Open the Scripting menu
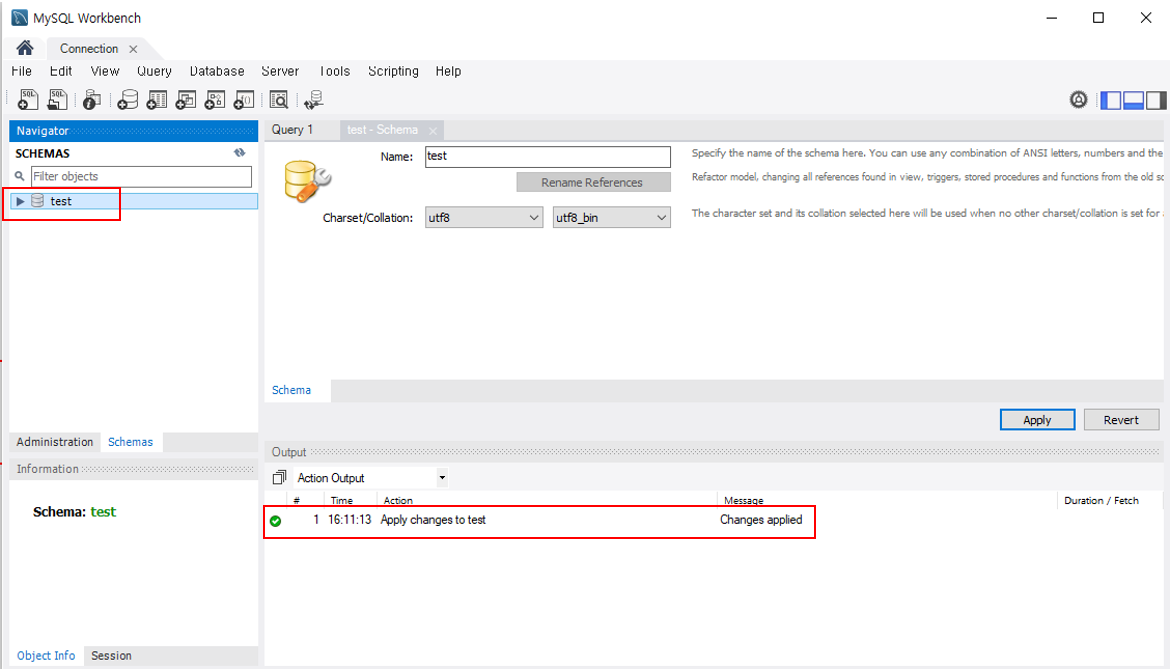The width and height of the screenshot is (1171, 671). 394,71
